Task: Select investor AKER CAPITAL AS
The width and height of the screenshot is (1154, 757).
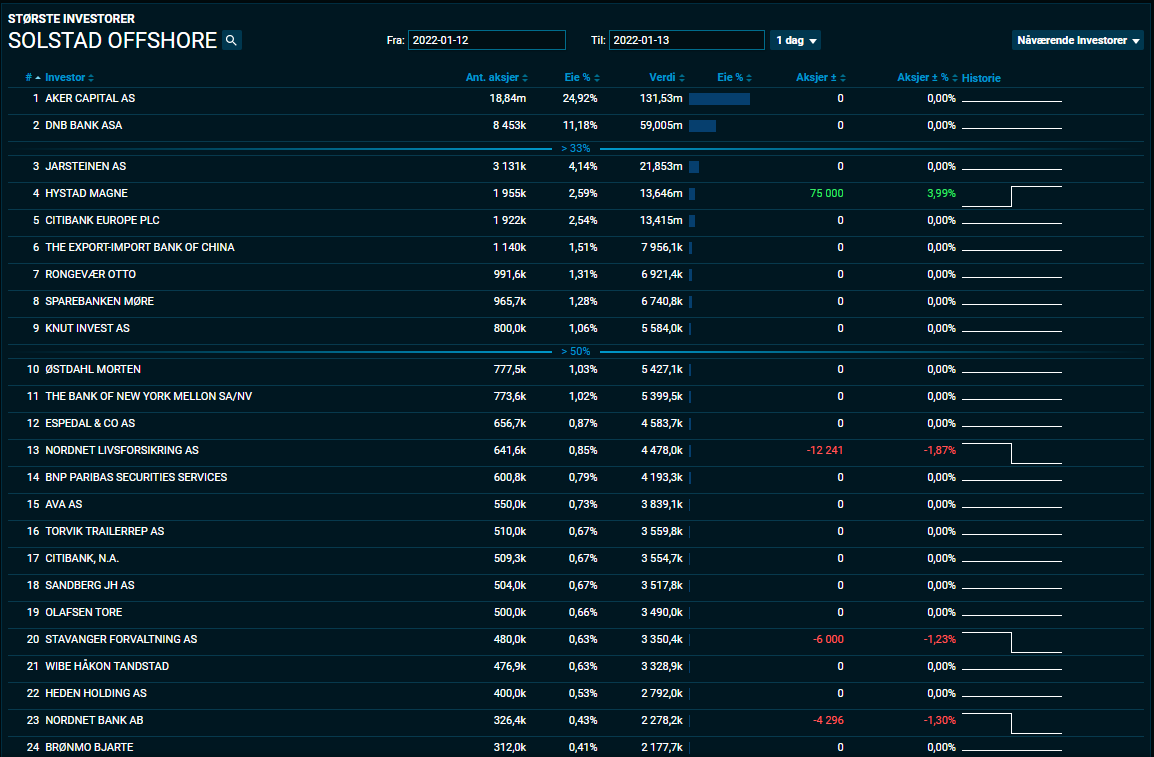Action: click(x=90, y=99)
